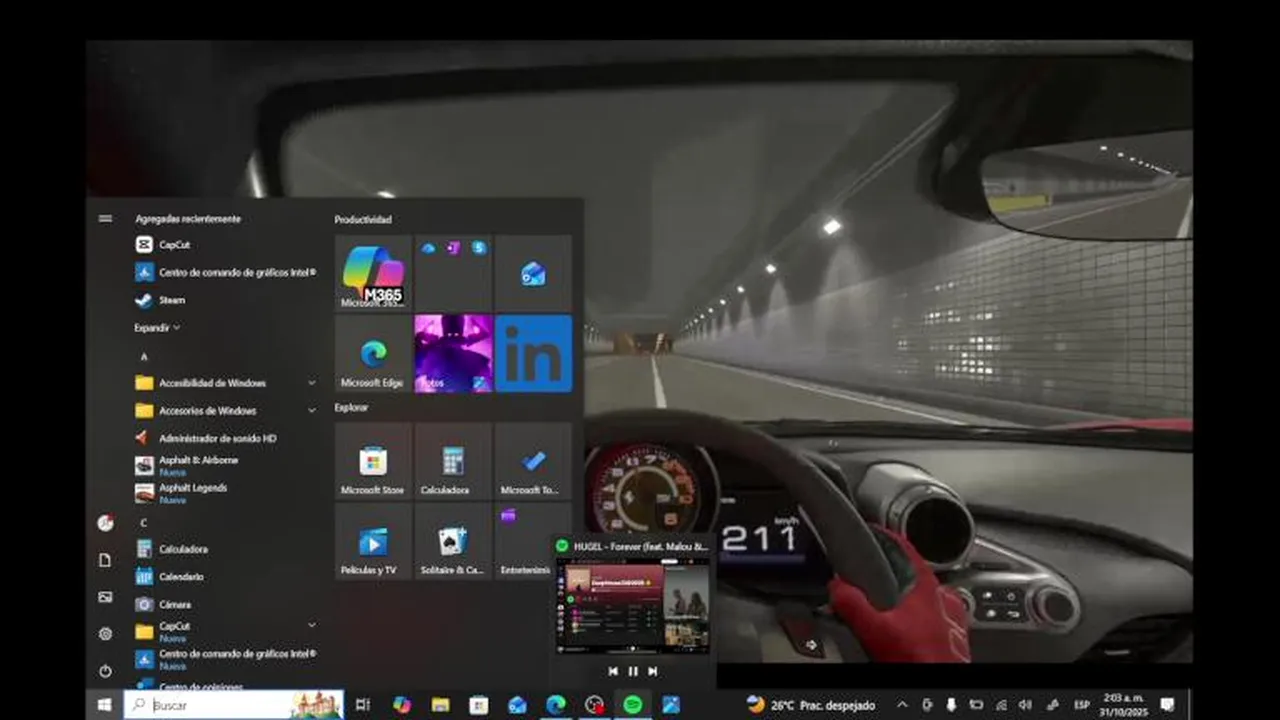Open the Microsoft Store tile

pos(373,461)
